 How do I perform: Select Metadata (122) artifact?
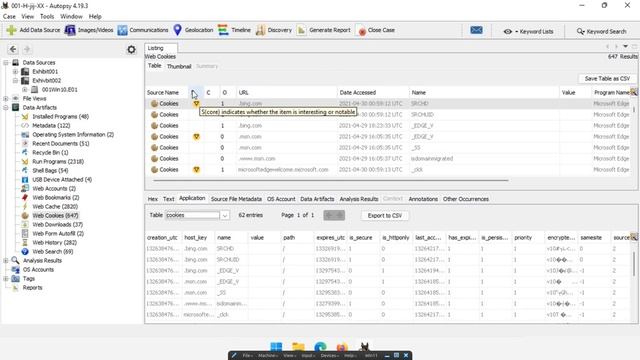point(51,126)
